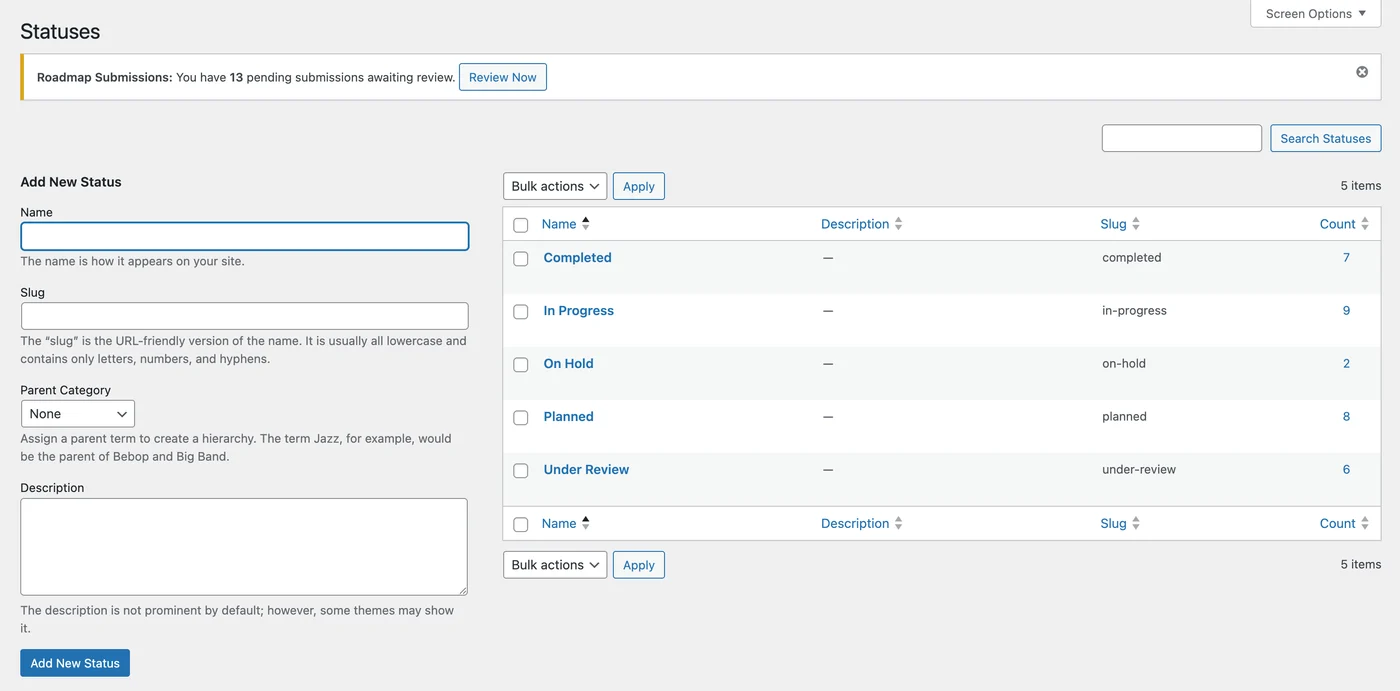
Task: Open count 2 for On Hold
Action: point(1346,363)
